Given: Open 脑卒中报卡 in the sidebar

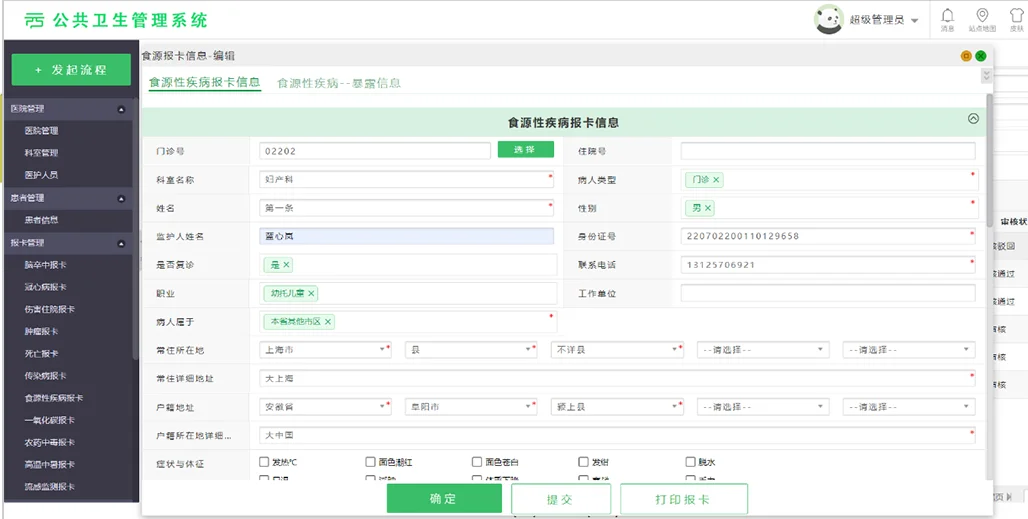Looking at the screenshot, I should point(45,265).
